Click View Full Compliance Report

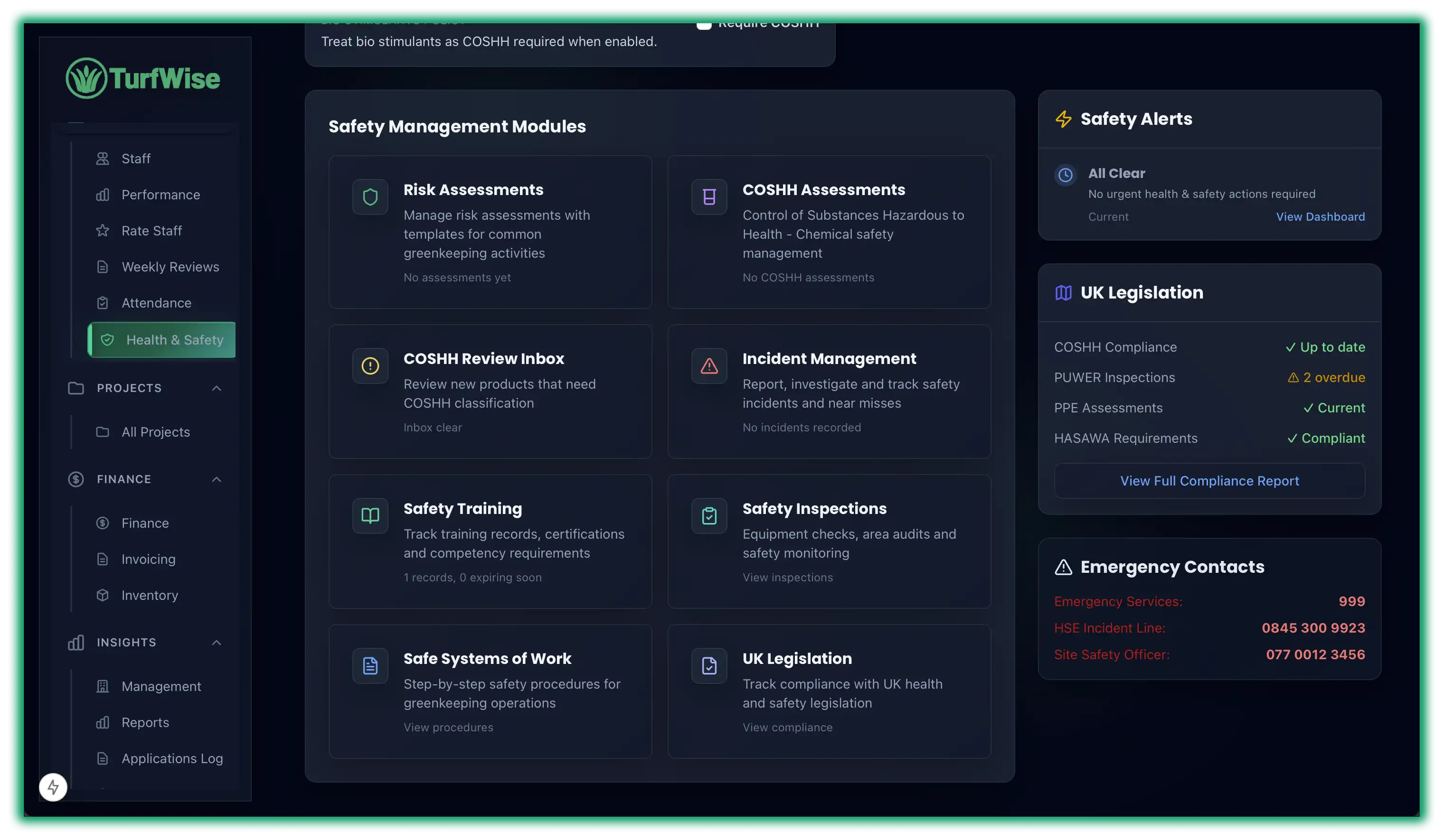(1209, 480)
